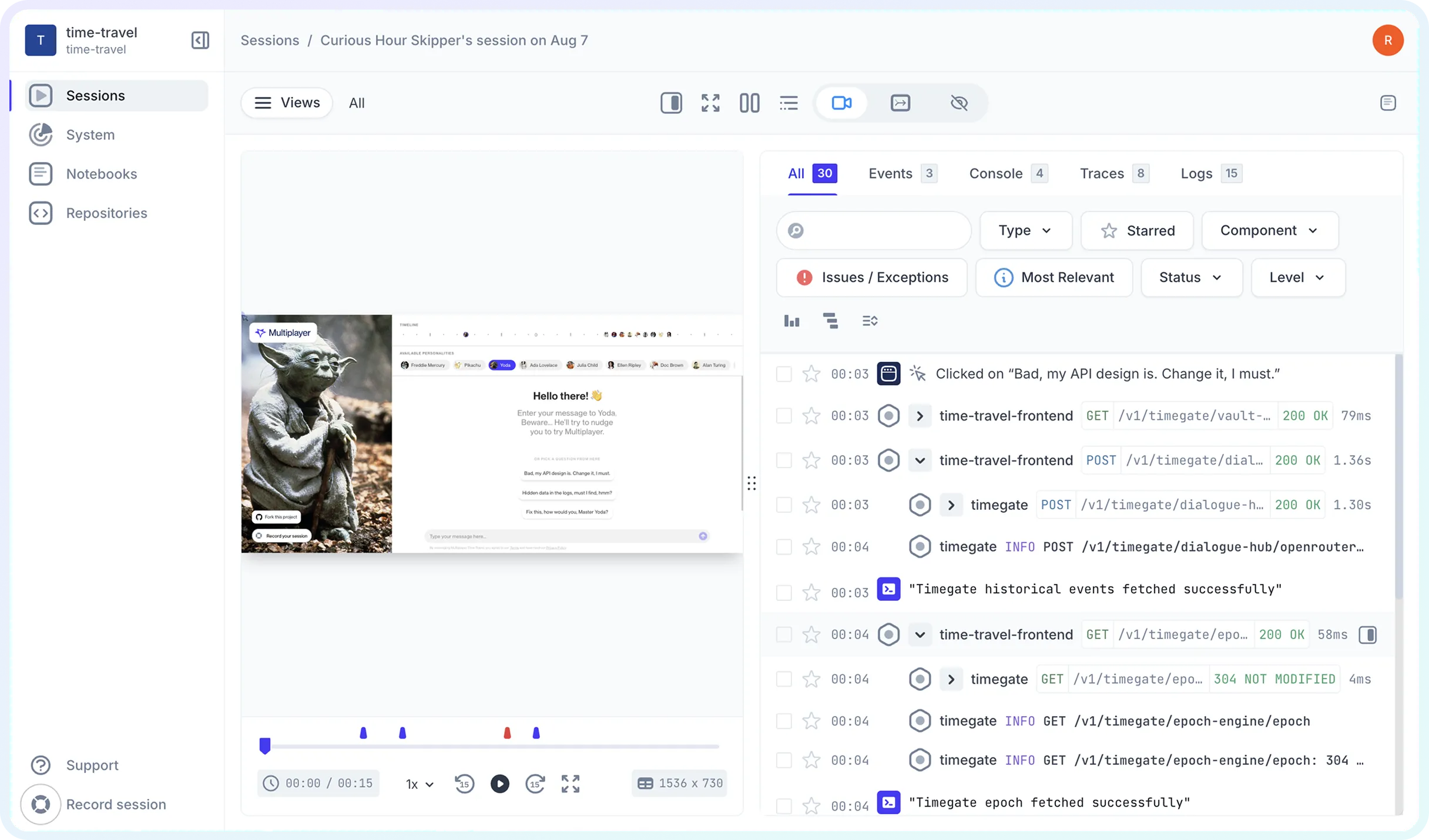
Task: Toggle the Starred filter
Action: tap(1137, 230)
